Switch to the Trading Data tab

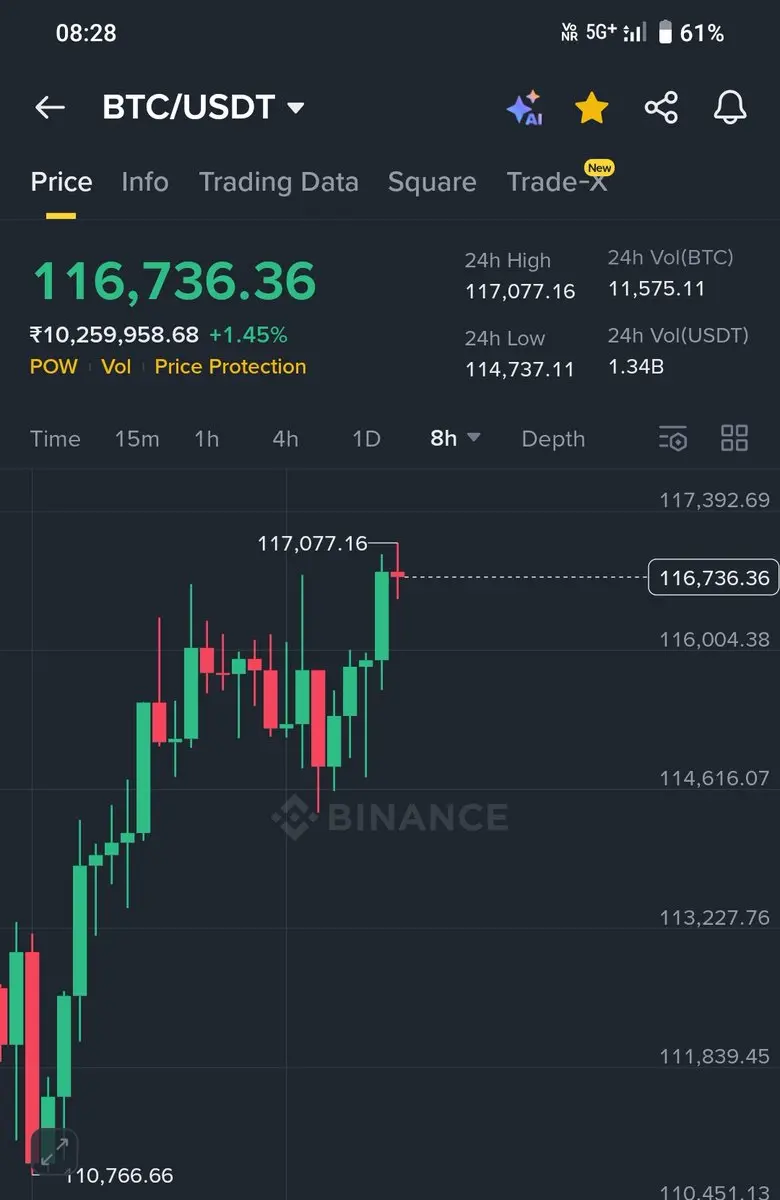tap(278, 182)
